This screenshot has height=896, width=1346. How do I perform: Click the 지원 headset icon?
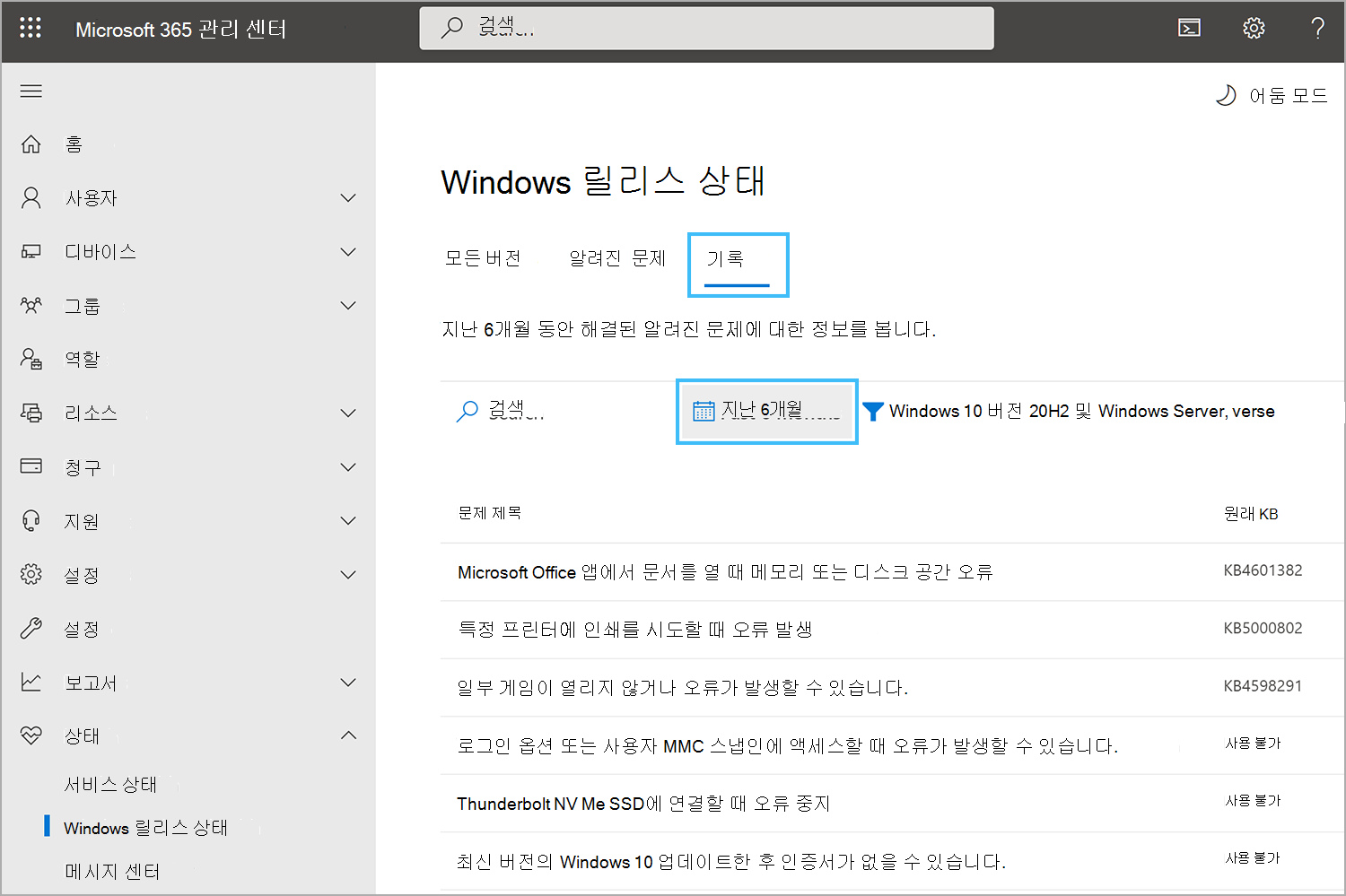point(31,521)
